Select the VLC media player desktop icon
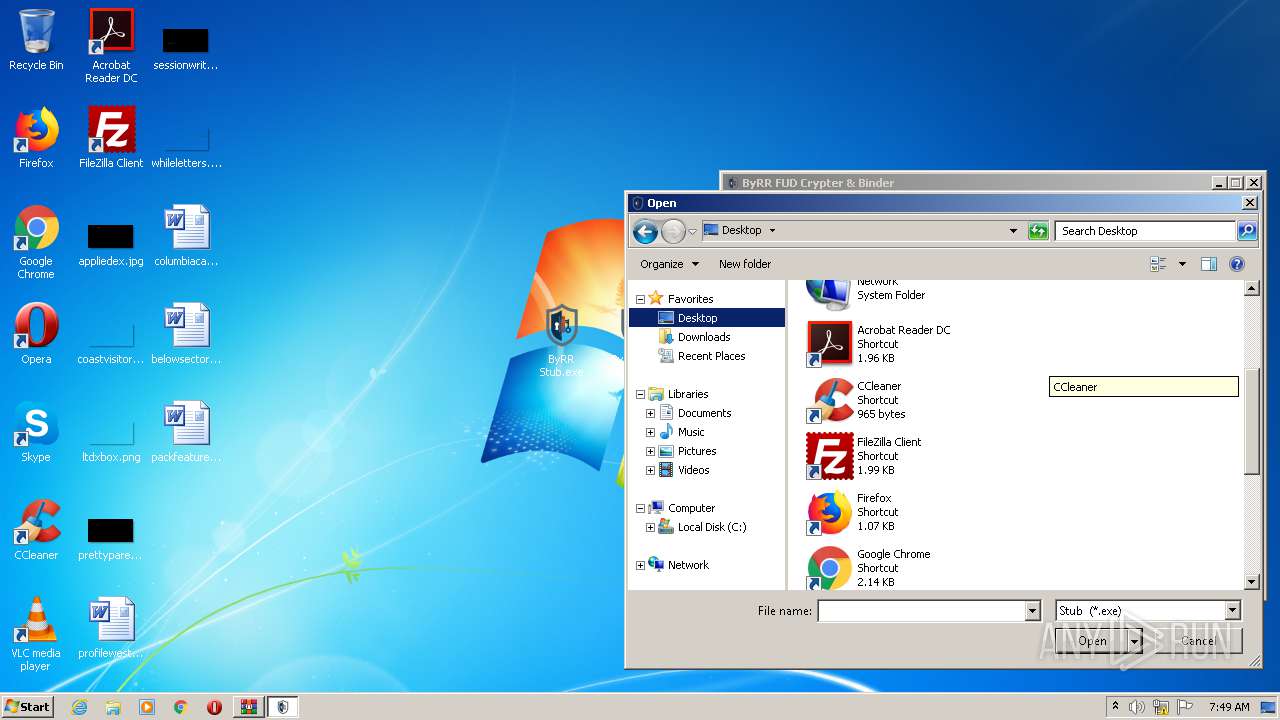The height and width of the screenshot is (720, 1280). (x=36, y=634)
